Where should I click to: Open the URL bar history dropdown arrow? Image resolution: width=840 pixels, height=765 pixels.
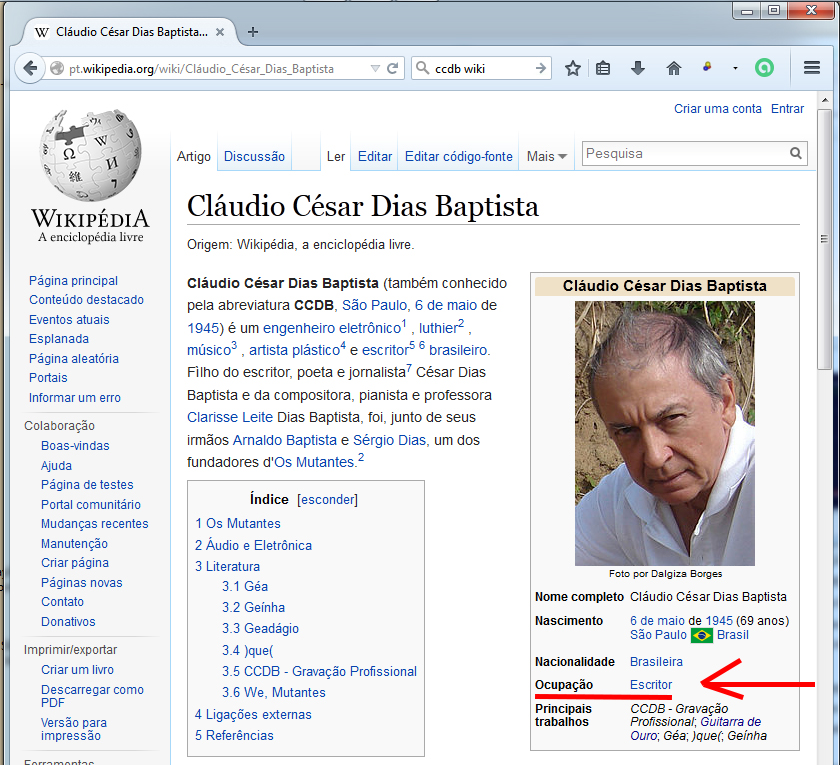375,69
